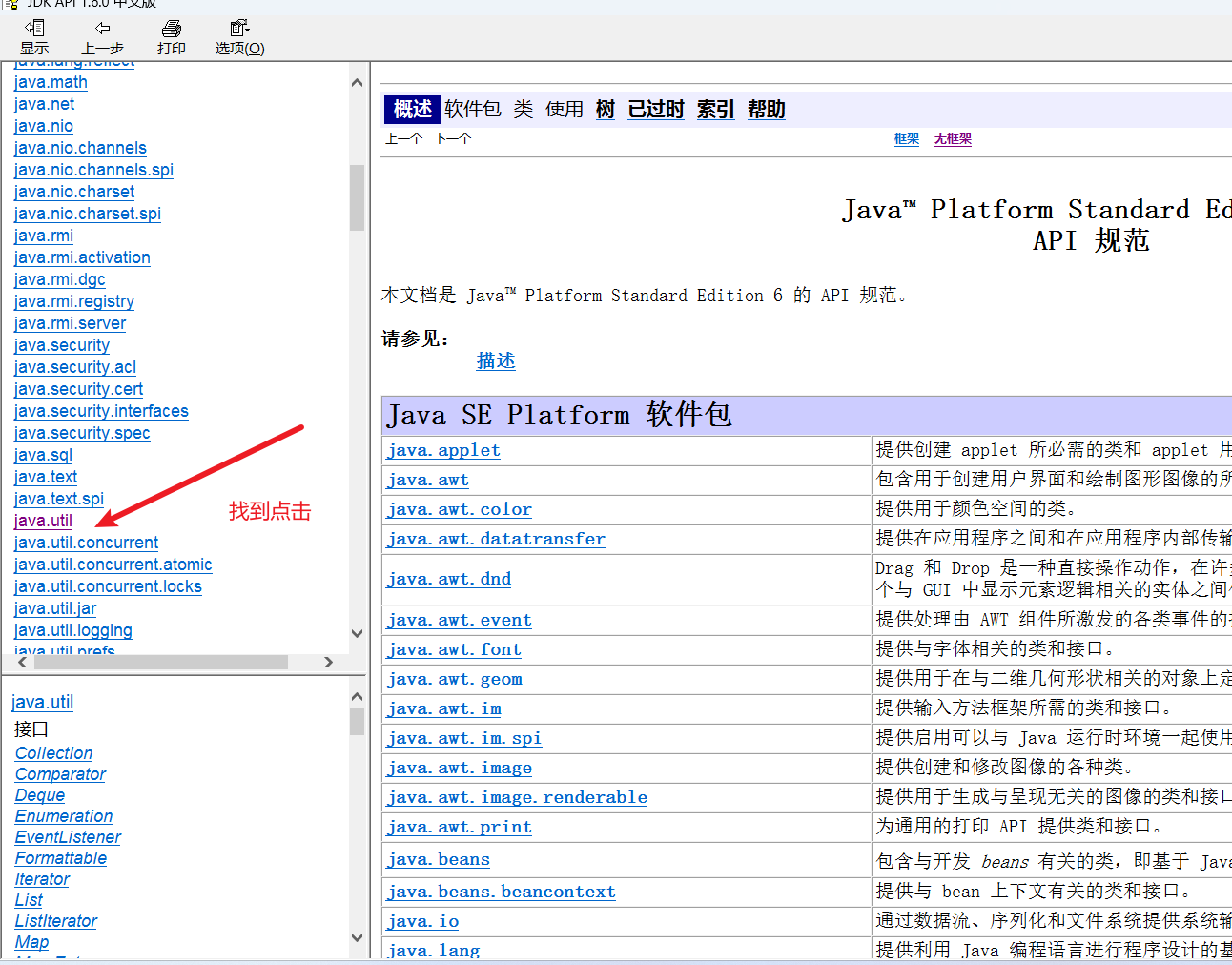This screenshot has height=965, width=1232.
Task: Click the 树 (Tree) navigation tab
Action: (x=606, y=110)
